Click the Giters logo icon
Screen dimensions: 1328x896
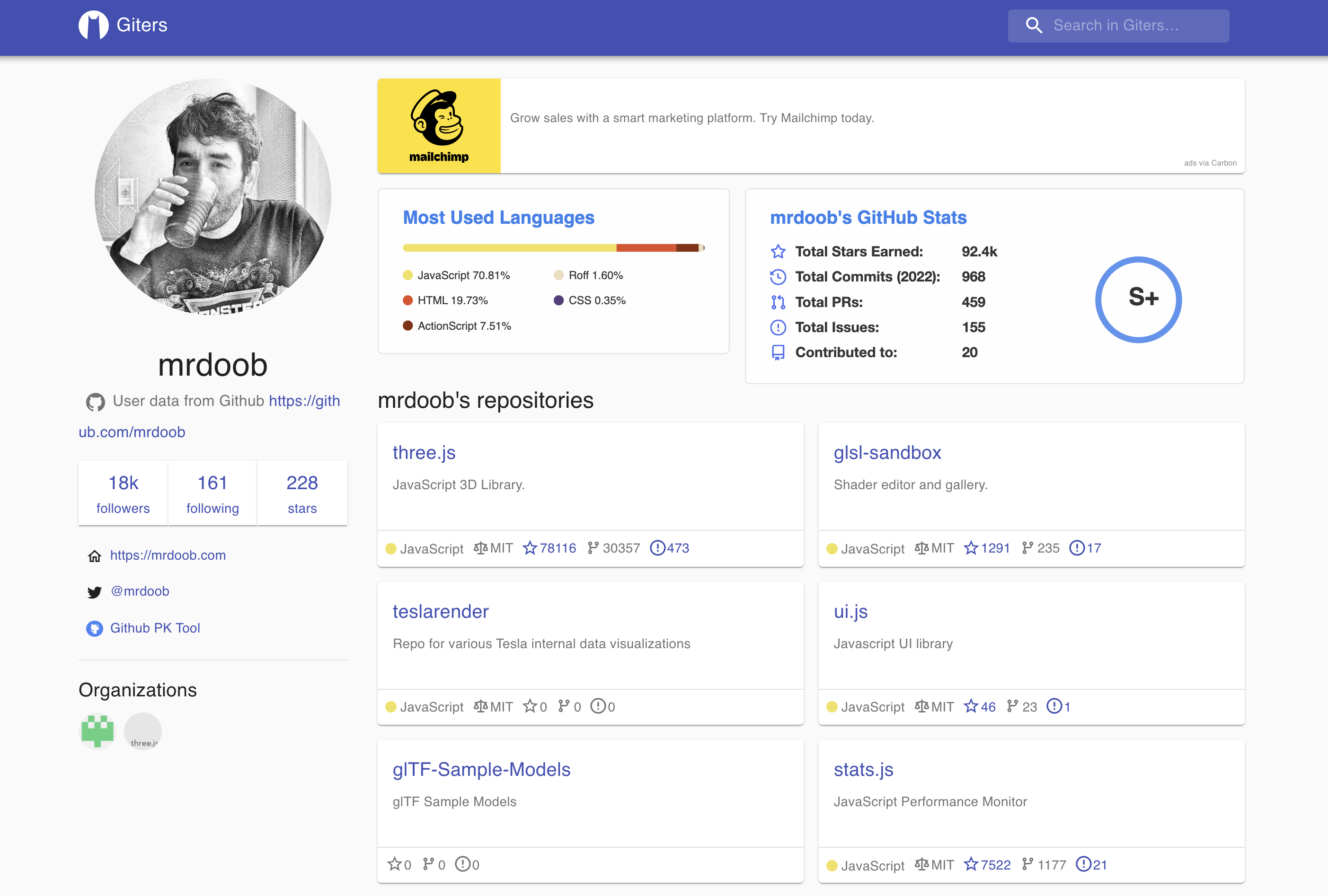tap(93, 25)
